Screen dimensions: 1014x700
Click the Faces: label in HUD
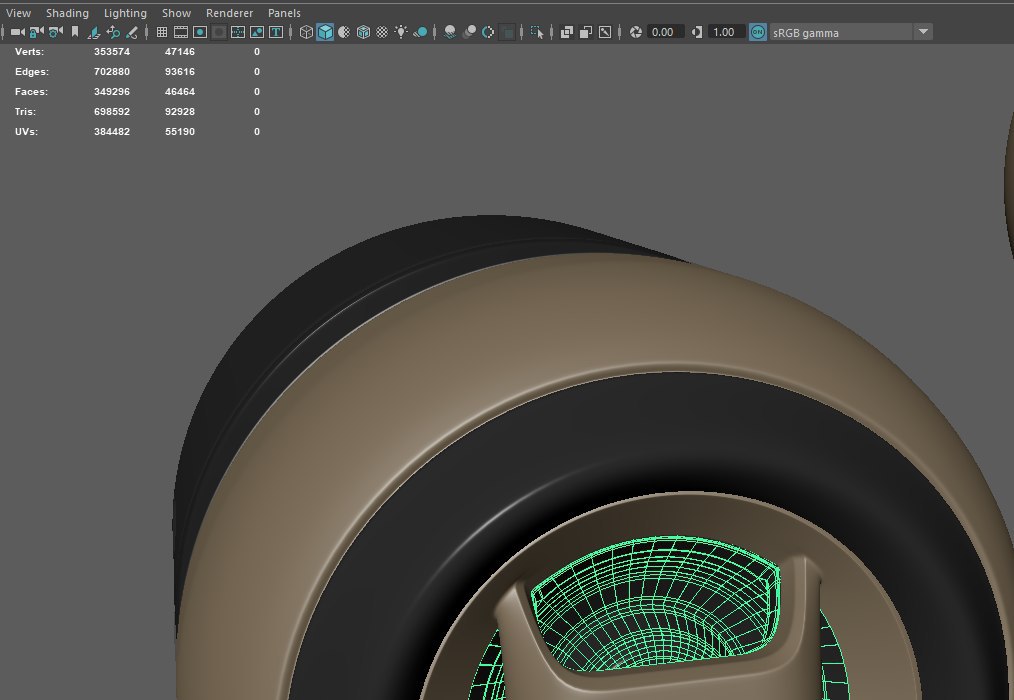[31, 92]
